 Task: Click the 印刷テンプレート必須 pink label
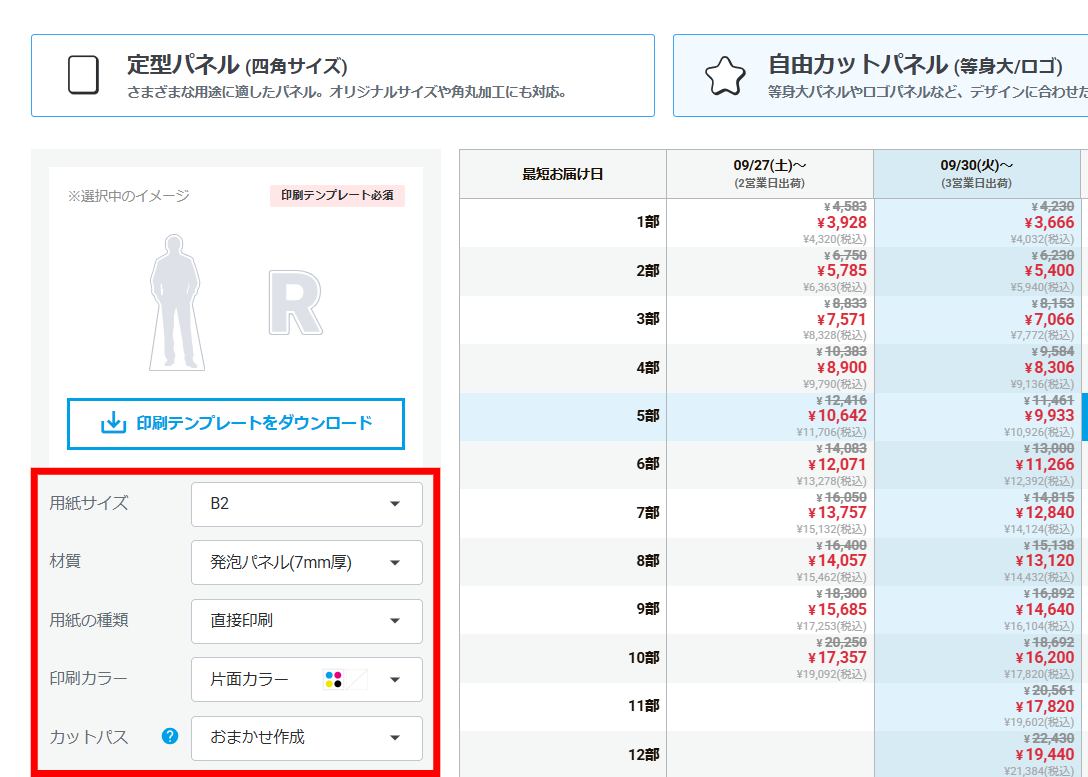pos(337,196)
